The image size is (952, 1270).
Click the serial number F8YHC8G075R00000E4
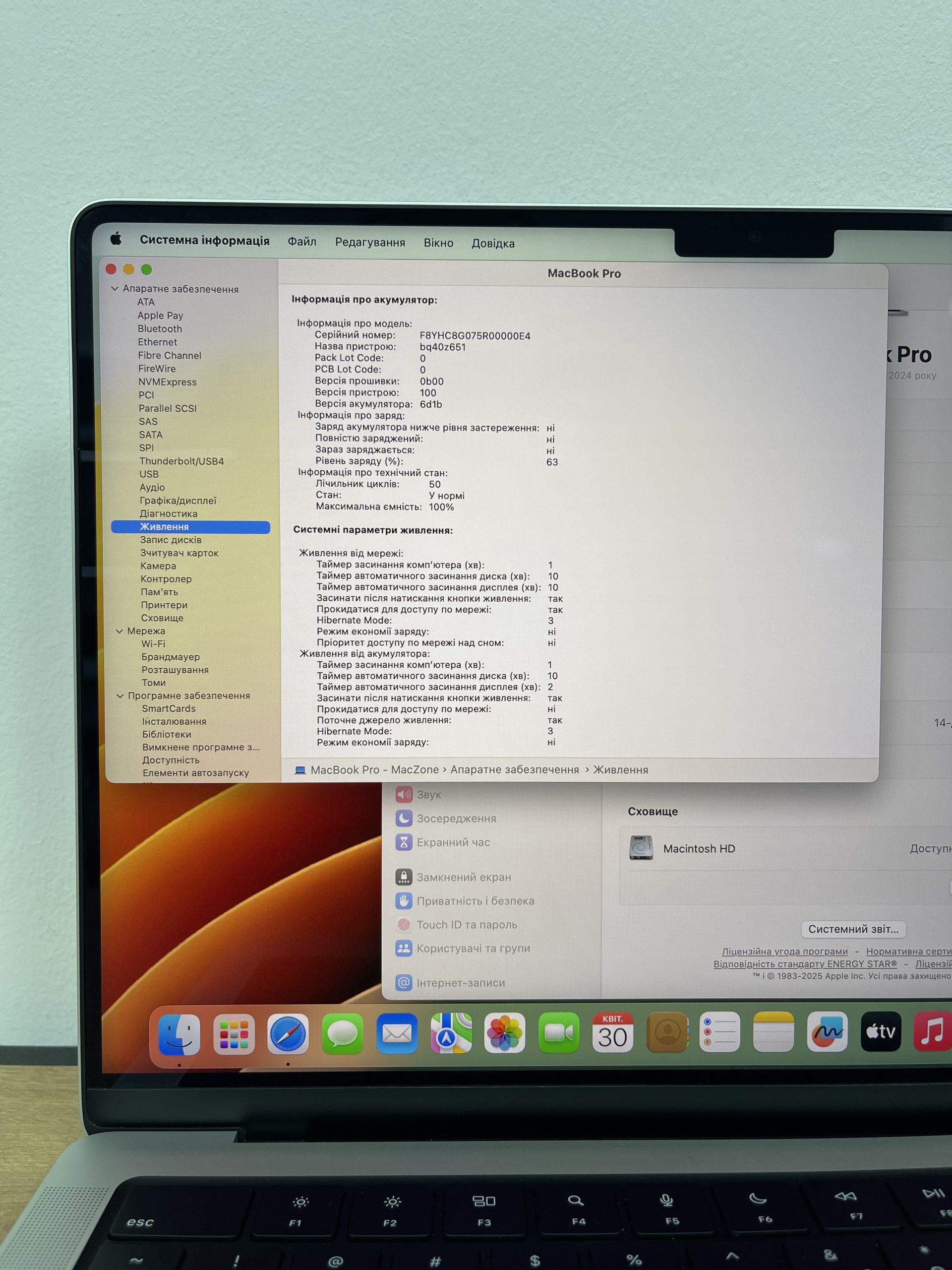475,336
